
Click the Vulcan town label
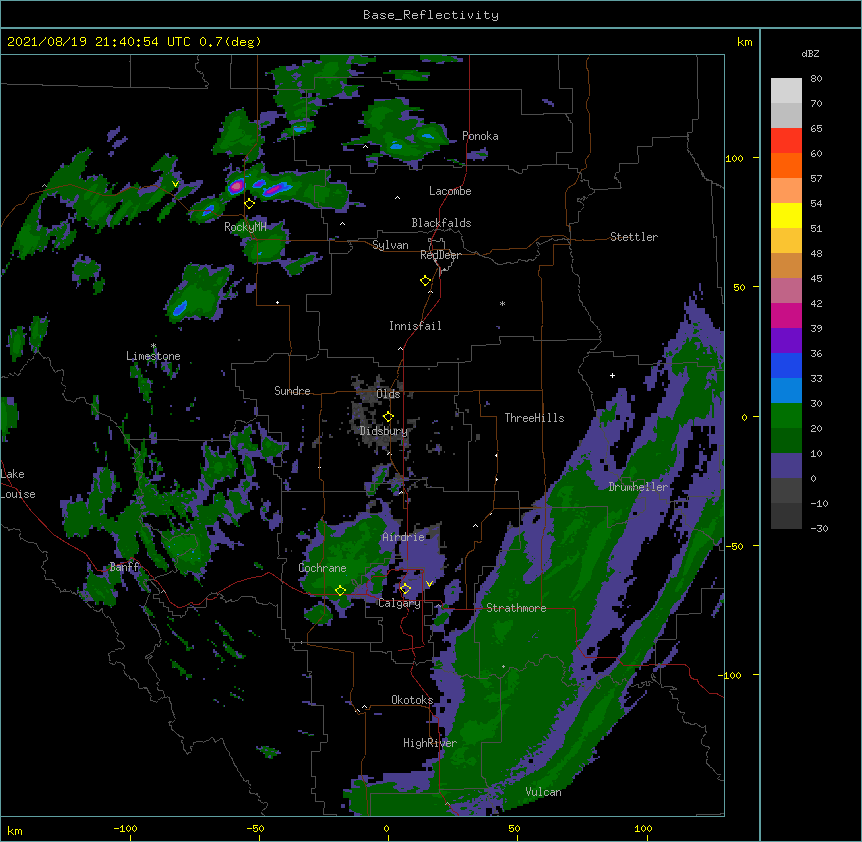543,792
